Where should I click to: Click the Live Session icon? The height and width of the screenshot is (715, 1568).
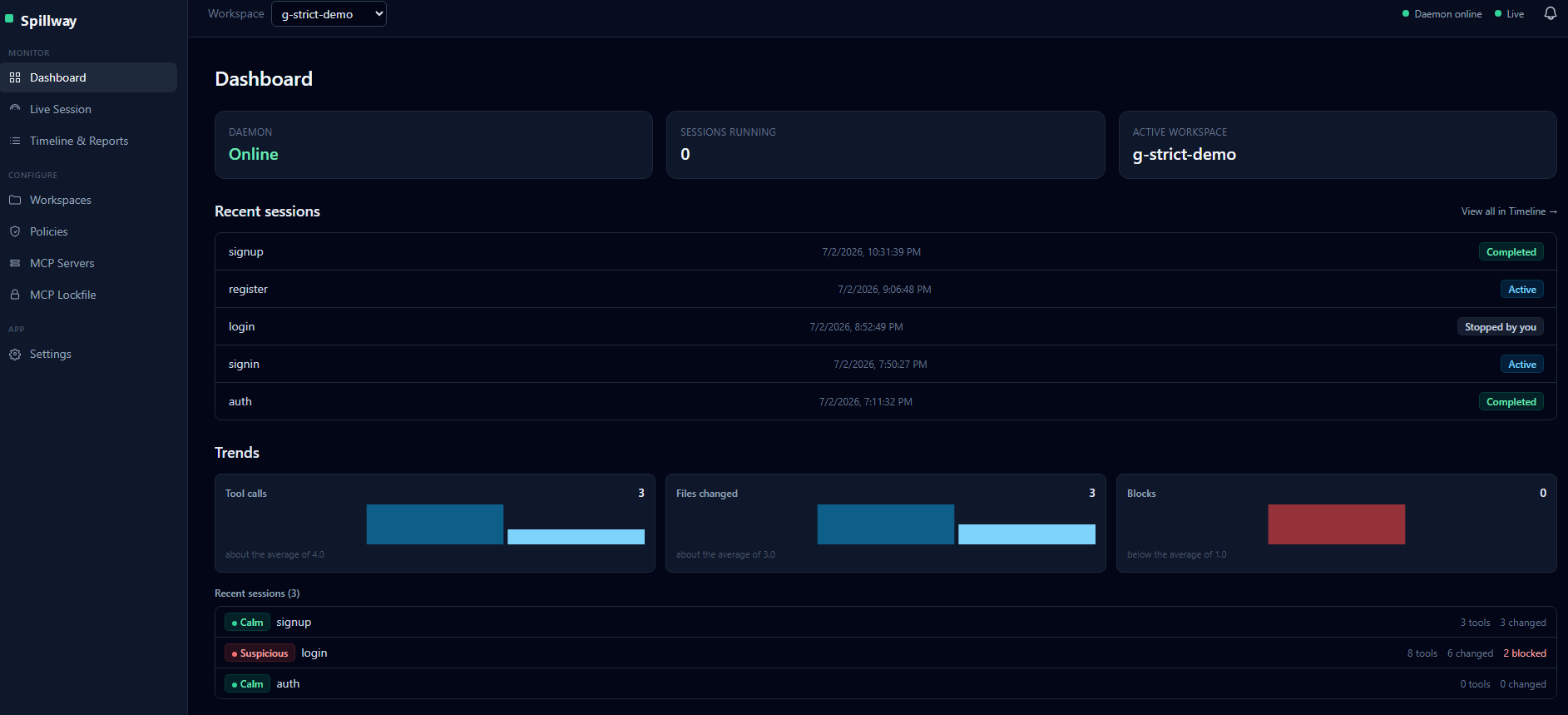pyautogui.click(x=15, y=109)
